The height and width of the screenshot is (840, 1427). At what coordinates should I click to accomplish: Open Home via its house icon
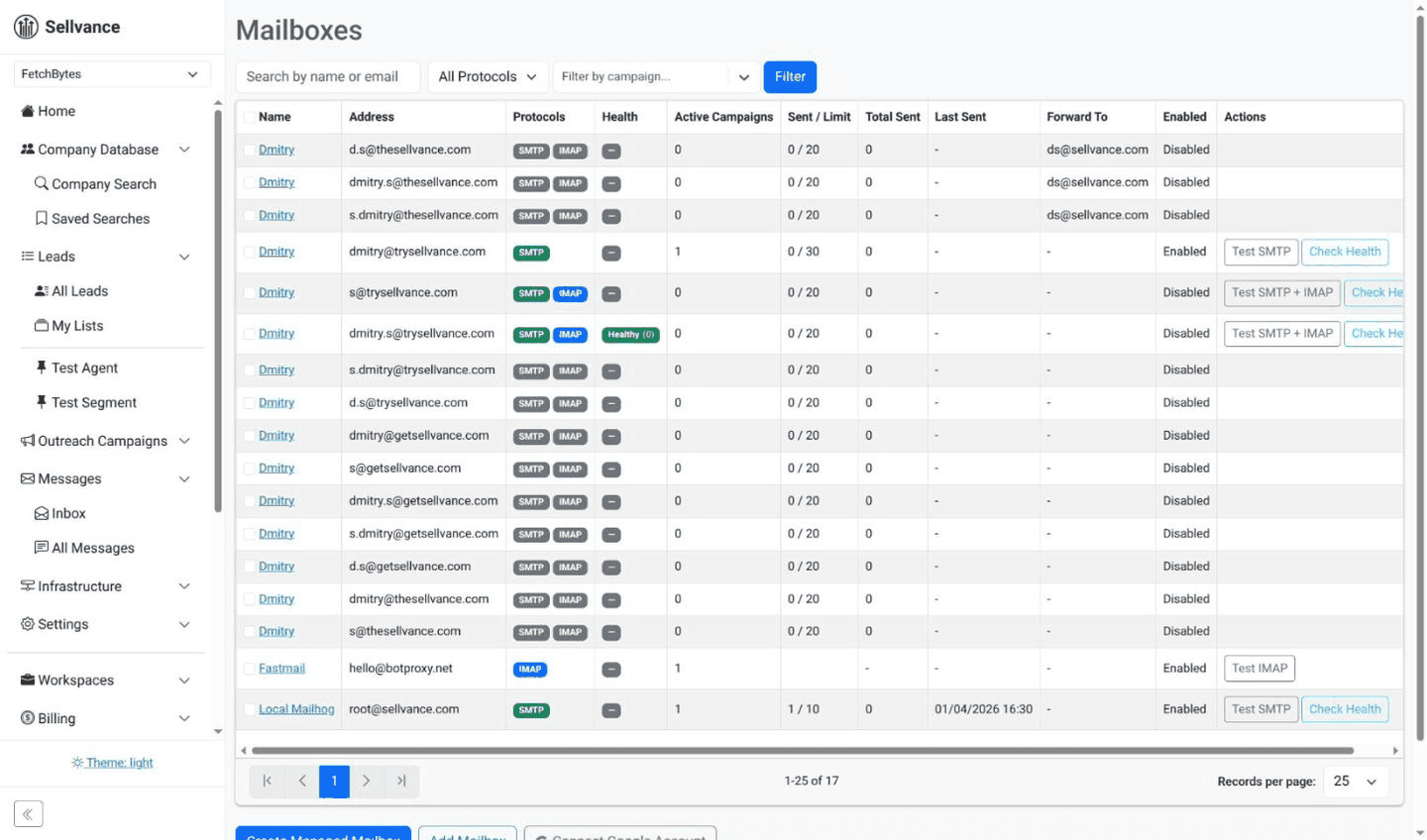[28, 111]
